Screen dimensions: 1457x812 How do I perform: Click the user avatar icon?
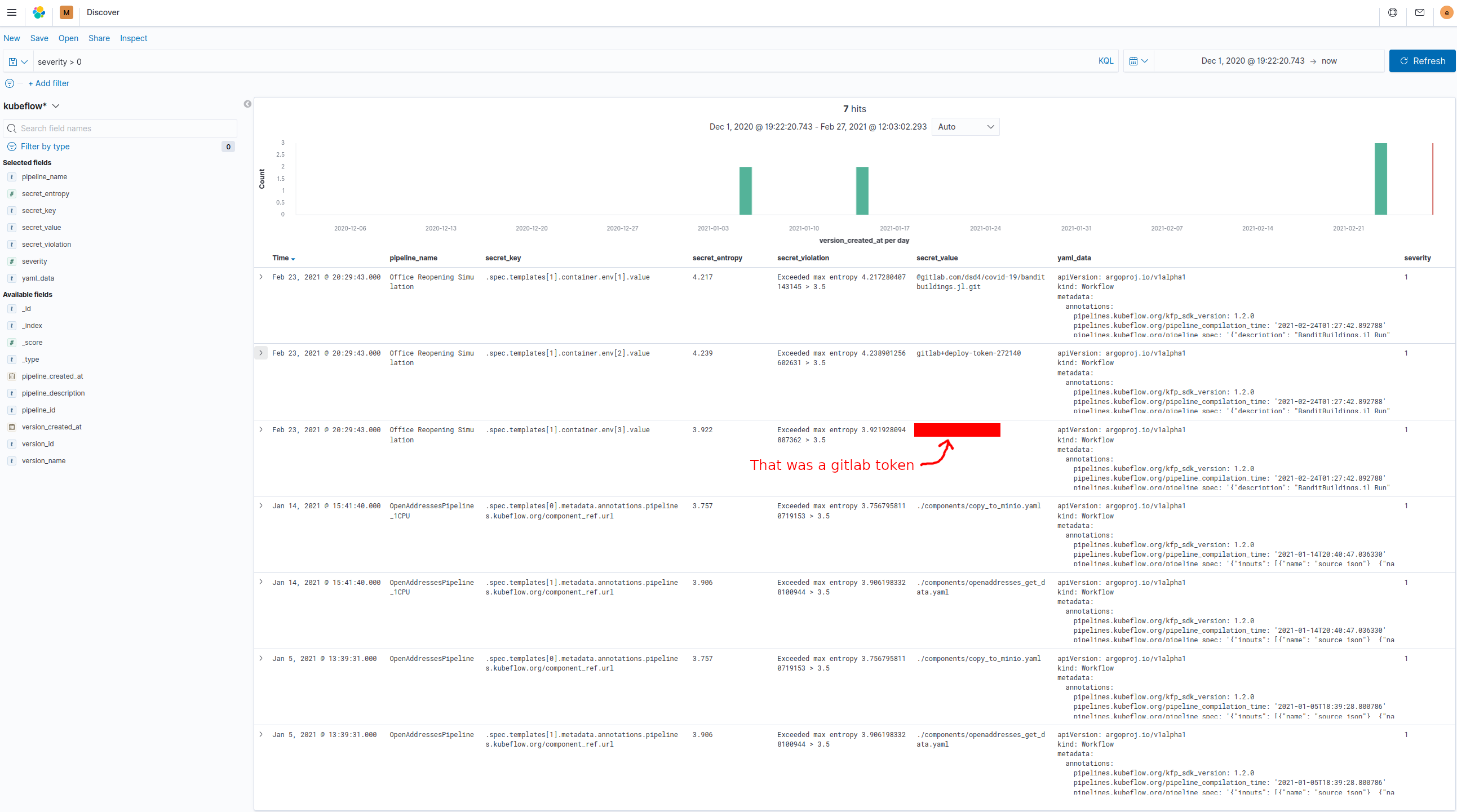[1446, 12]
